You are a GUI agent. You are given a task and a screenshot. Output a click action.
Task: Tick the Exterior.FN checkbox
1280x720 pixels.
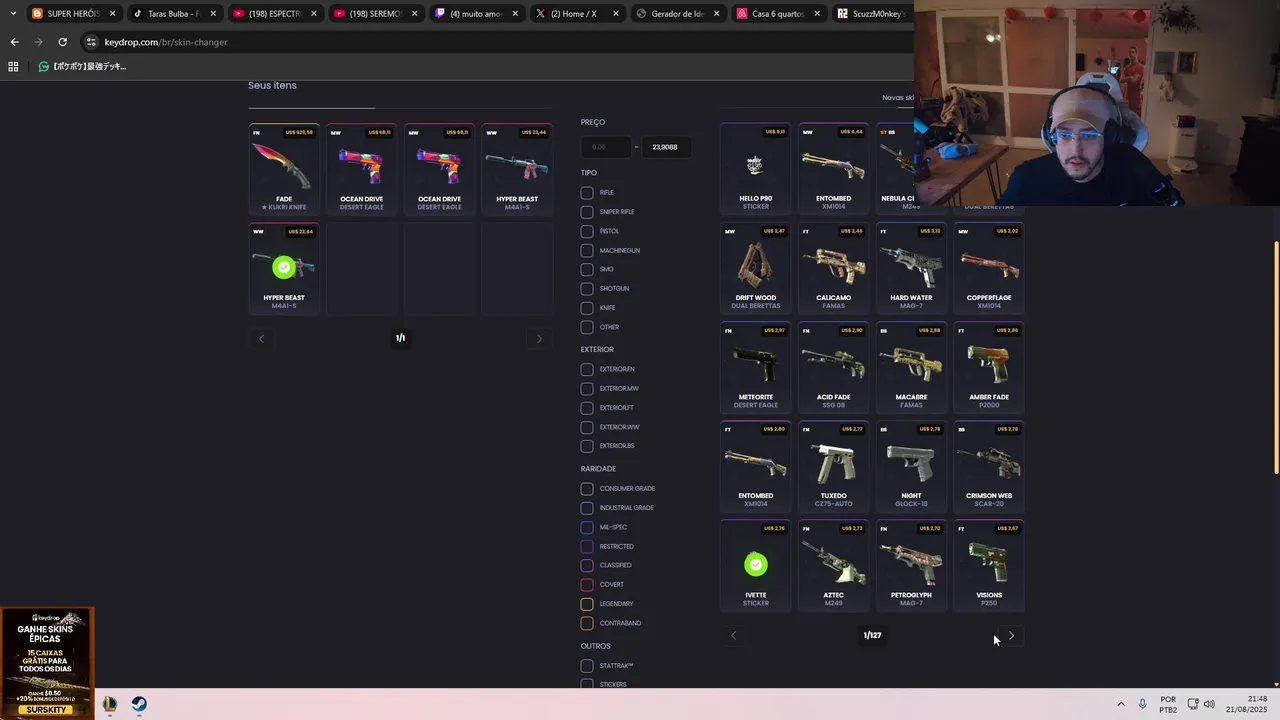587,369
